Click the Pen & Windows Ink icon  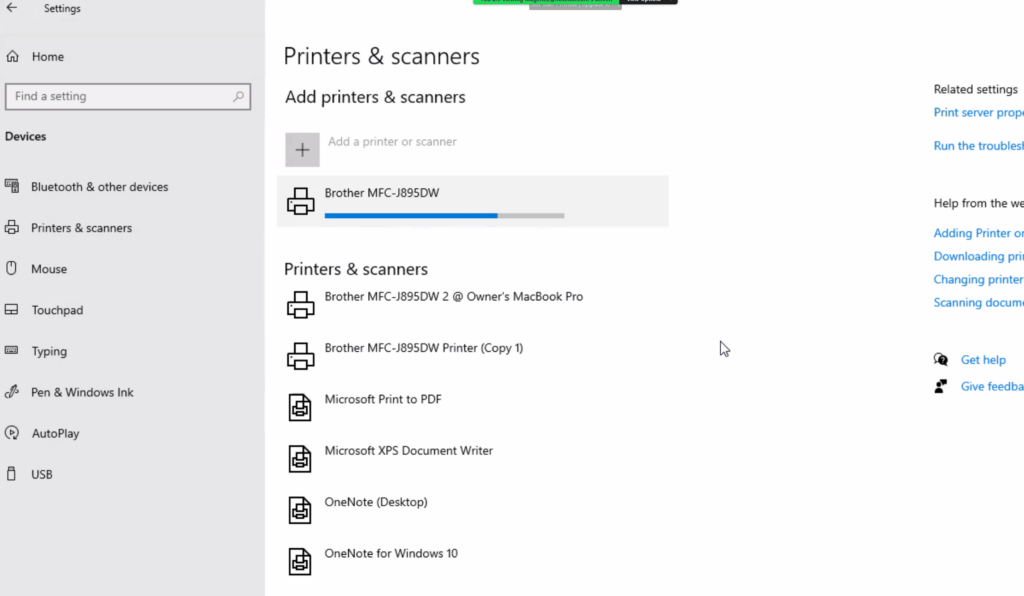coord(12,392)
